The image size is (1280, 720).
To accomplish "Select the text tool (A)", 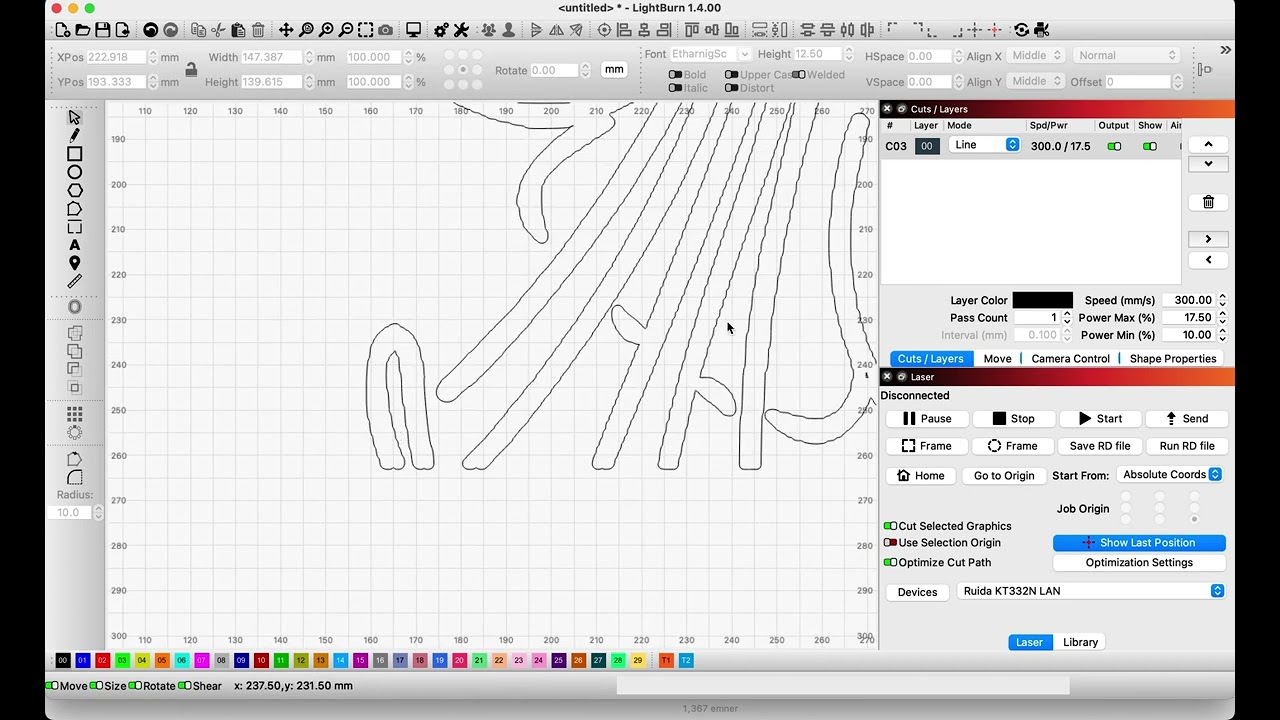I will point(74,245).
